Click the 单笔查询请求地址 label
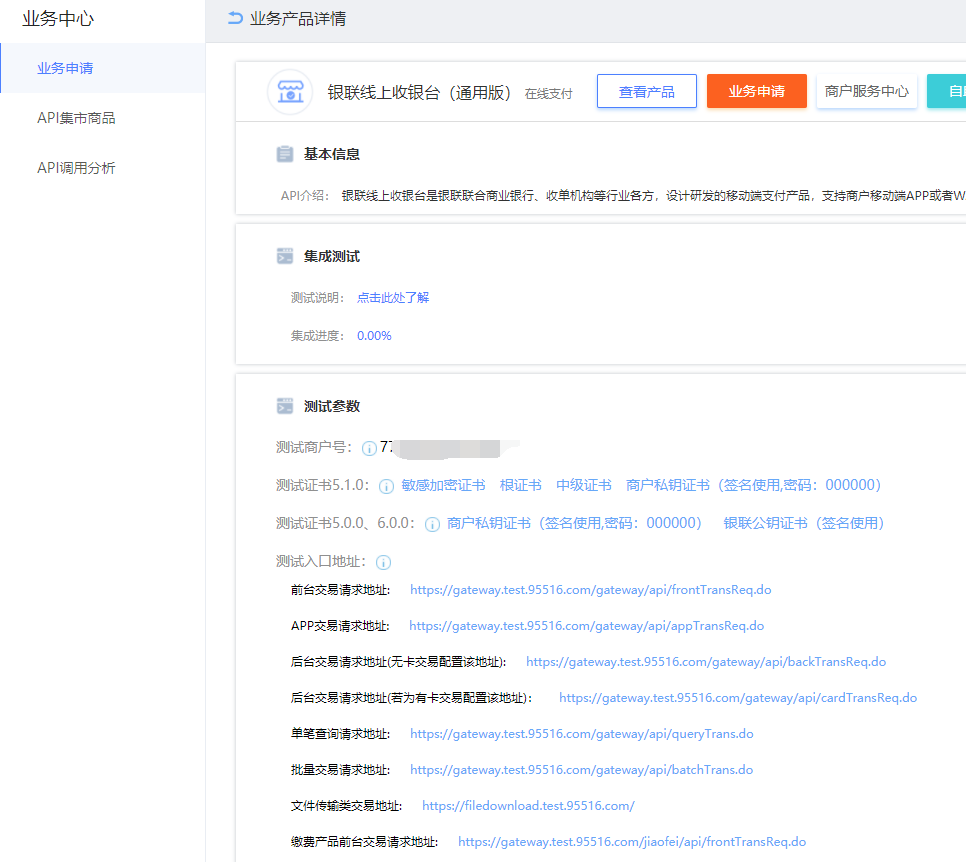This screenshot has width=966, height=862. (x=340, y=734)
